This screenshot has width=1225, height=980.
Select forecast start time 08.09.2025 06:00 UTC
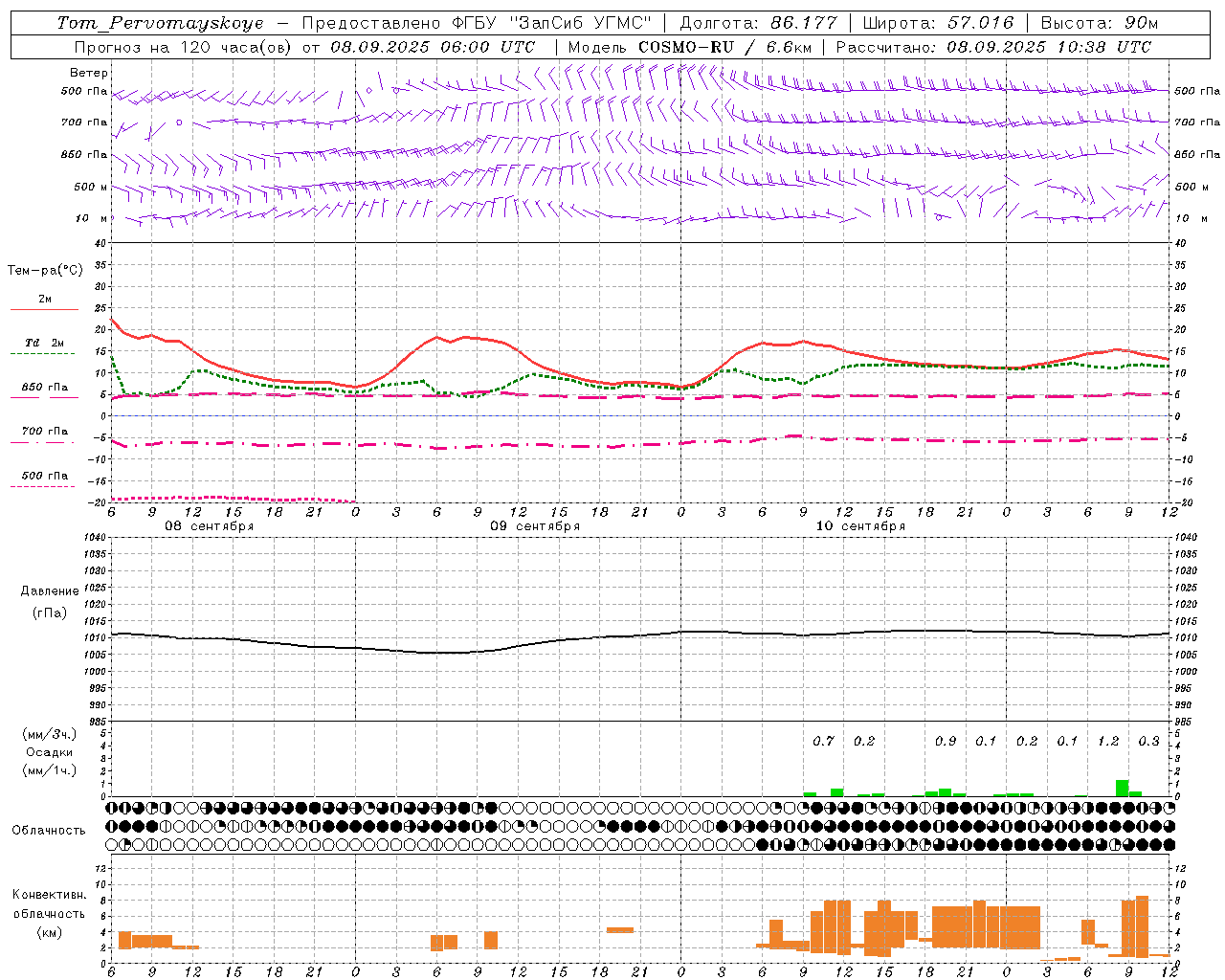pyautogui.click(x=433, y=47)
